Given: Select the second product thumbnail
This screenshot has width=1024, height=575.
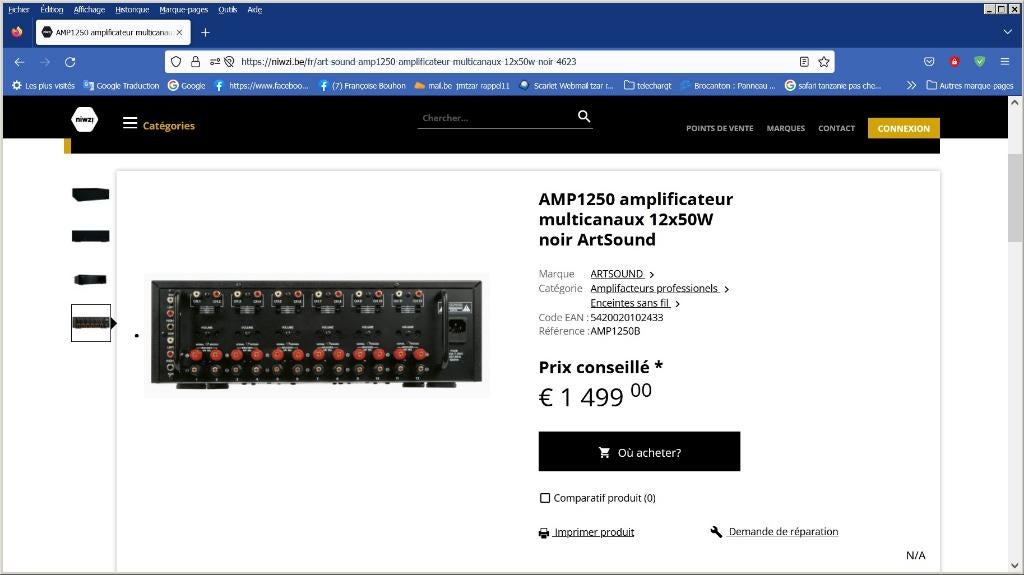Looking at the screenshot, I should [90, 236].
